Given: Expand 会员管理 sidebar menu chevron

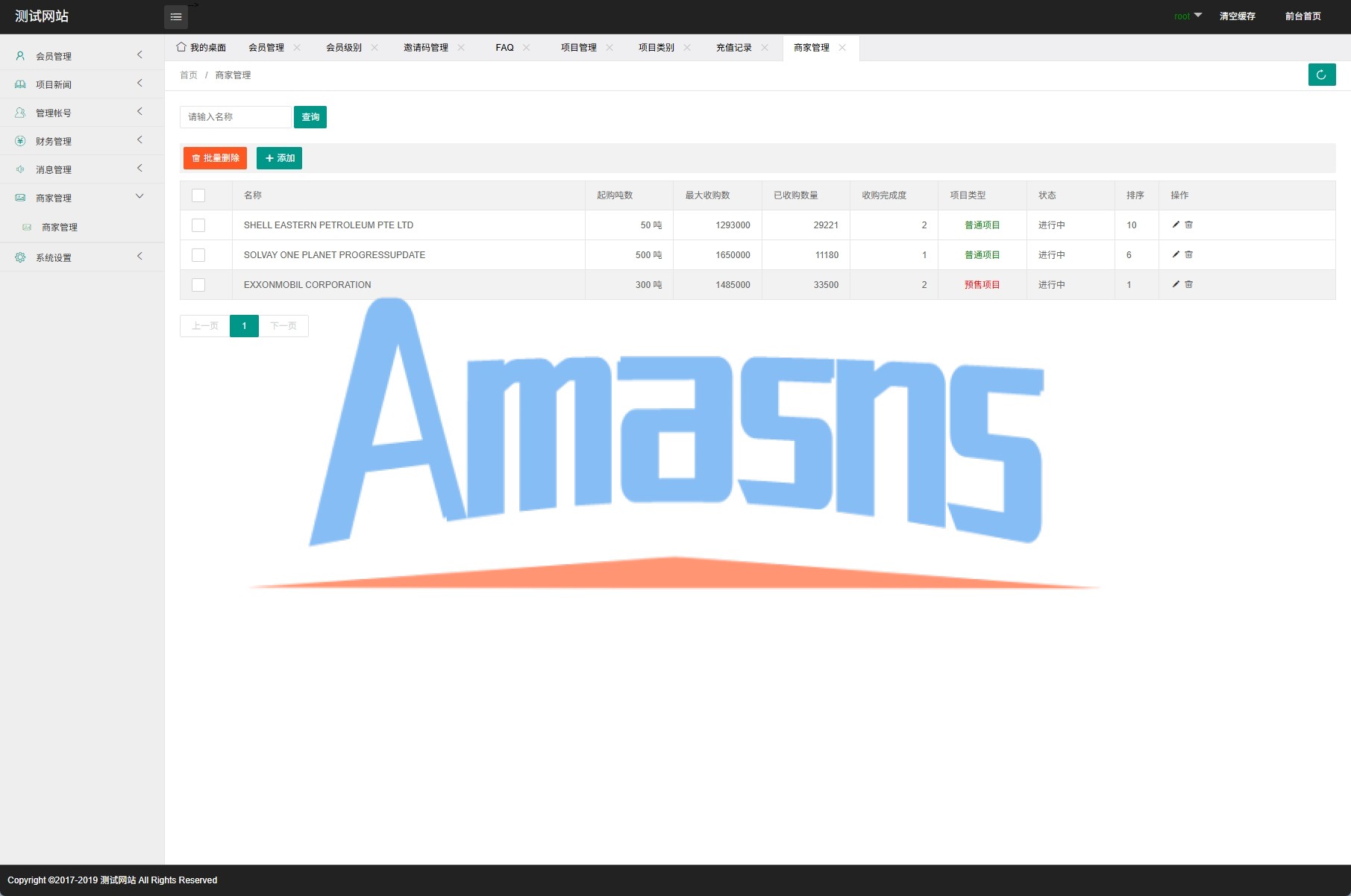Looking at the screenshot, I should (x=140, y=55).
